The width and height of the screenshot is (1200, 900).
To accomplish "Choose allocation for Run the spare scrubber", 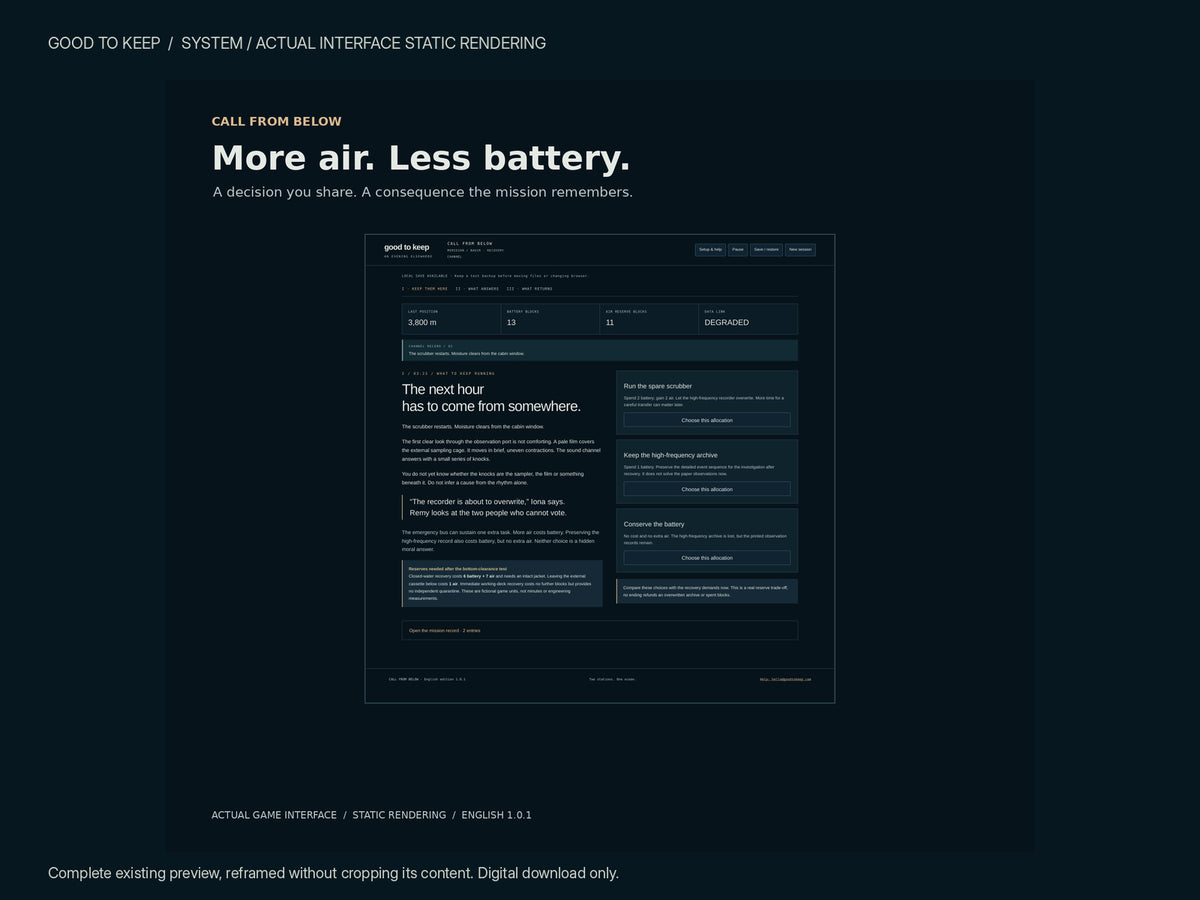I will pyautogui.click(x=707, y=420).
